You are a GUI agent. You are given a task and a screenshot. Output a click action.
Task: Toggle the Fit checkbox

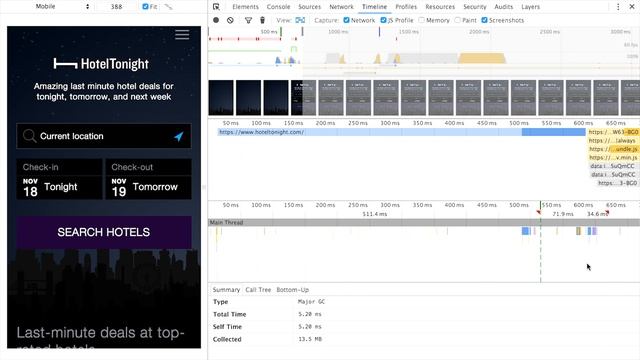145,7
